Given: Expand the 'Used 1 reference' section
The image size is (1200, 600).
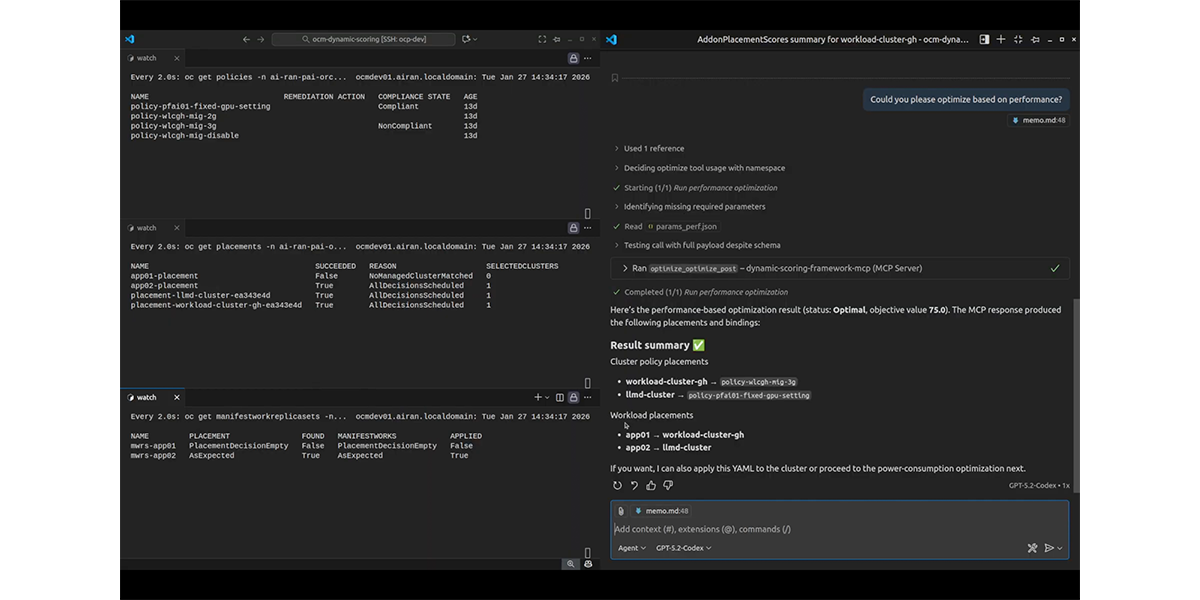Looking at the screenshot, I should (653, 149).
